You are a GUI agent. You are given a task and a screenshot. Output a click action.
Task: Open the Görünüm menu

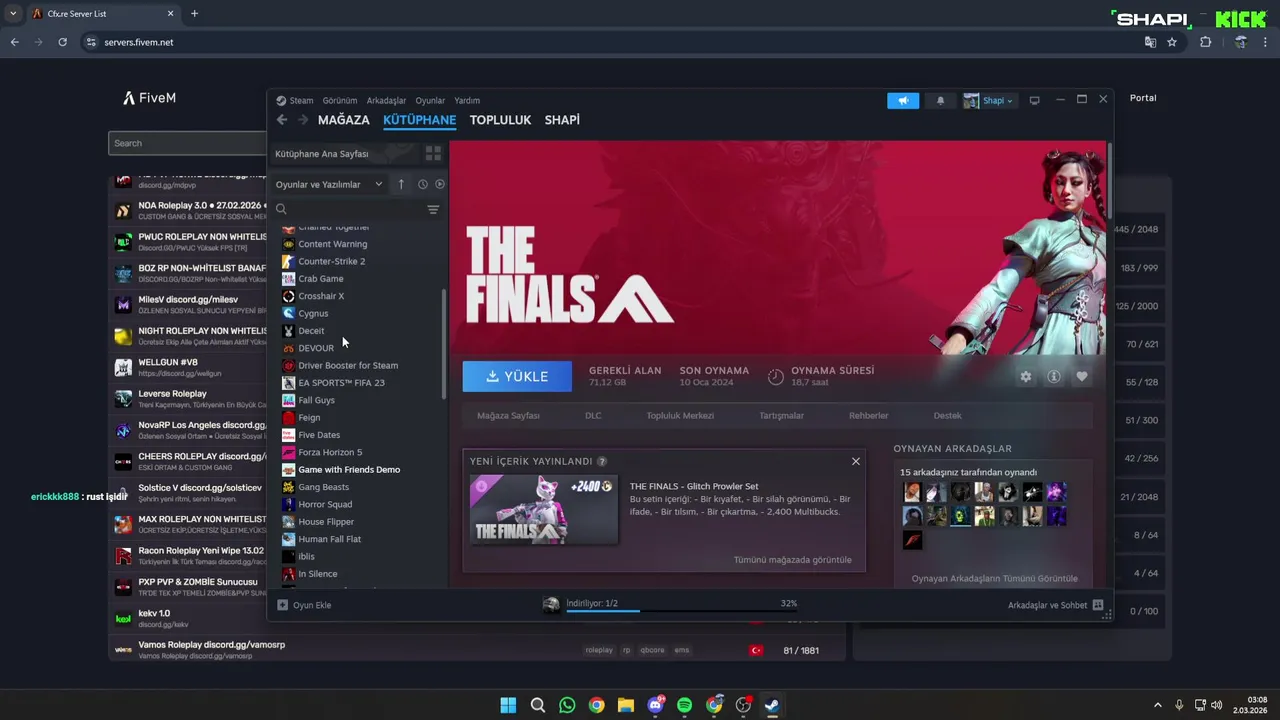point(340,100)
